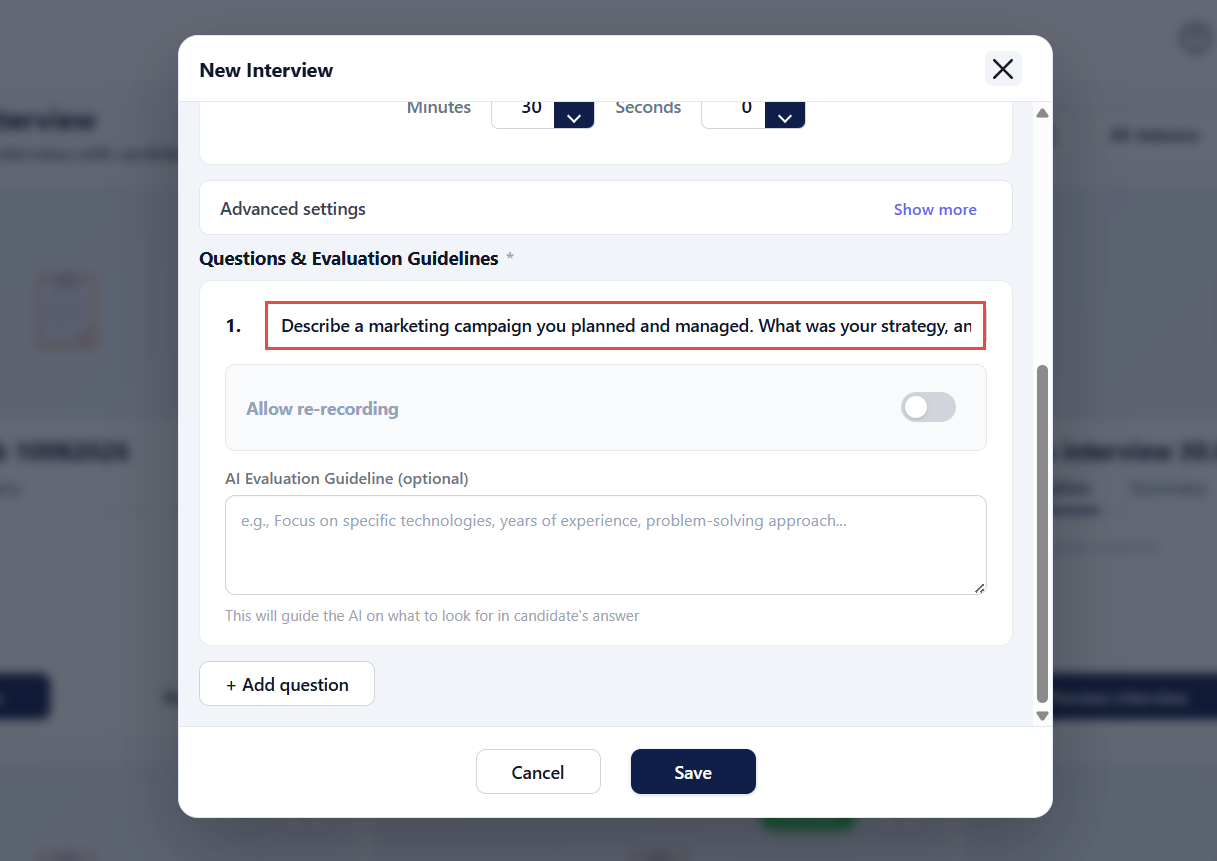Image resolution: width=1217 pixels, height=861 pixels.
Task: Click the textarea resize handle
Action: 979,588
